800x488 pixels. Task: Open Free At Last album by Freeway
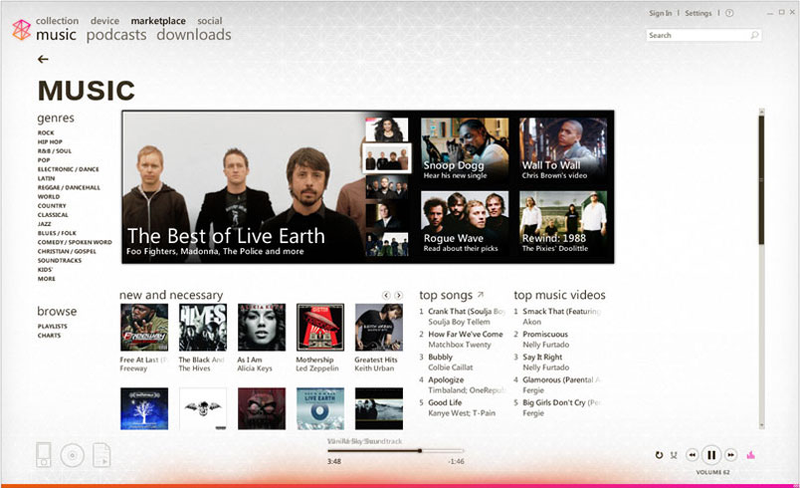click(144, 327)
